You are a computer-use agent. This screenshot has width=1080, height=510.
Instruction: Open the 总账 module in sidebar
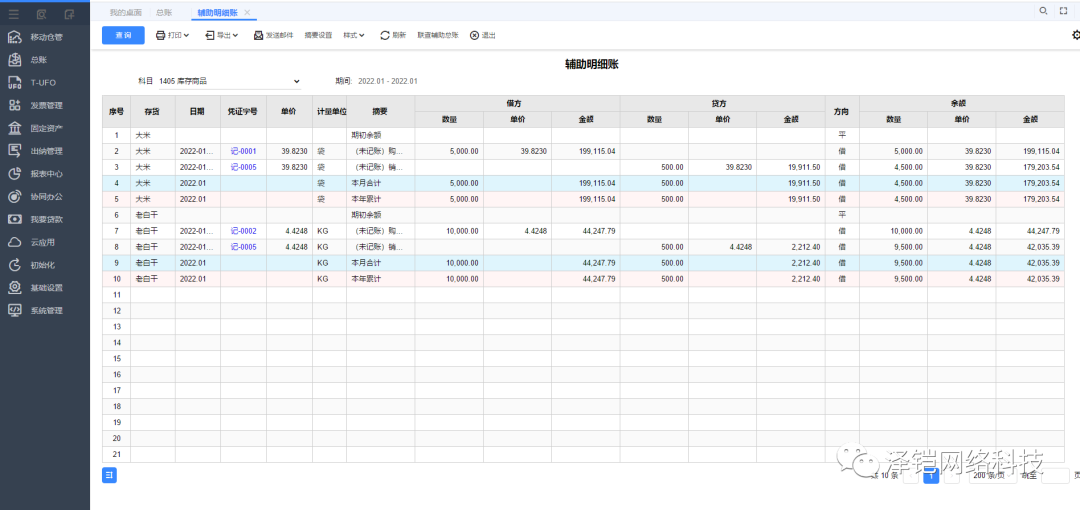tap(38, 60)
